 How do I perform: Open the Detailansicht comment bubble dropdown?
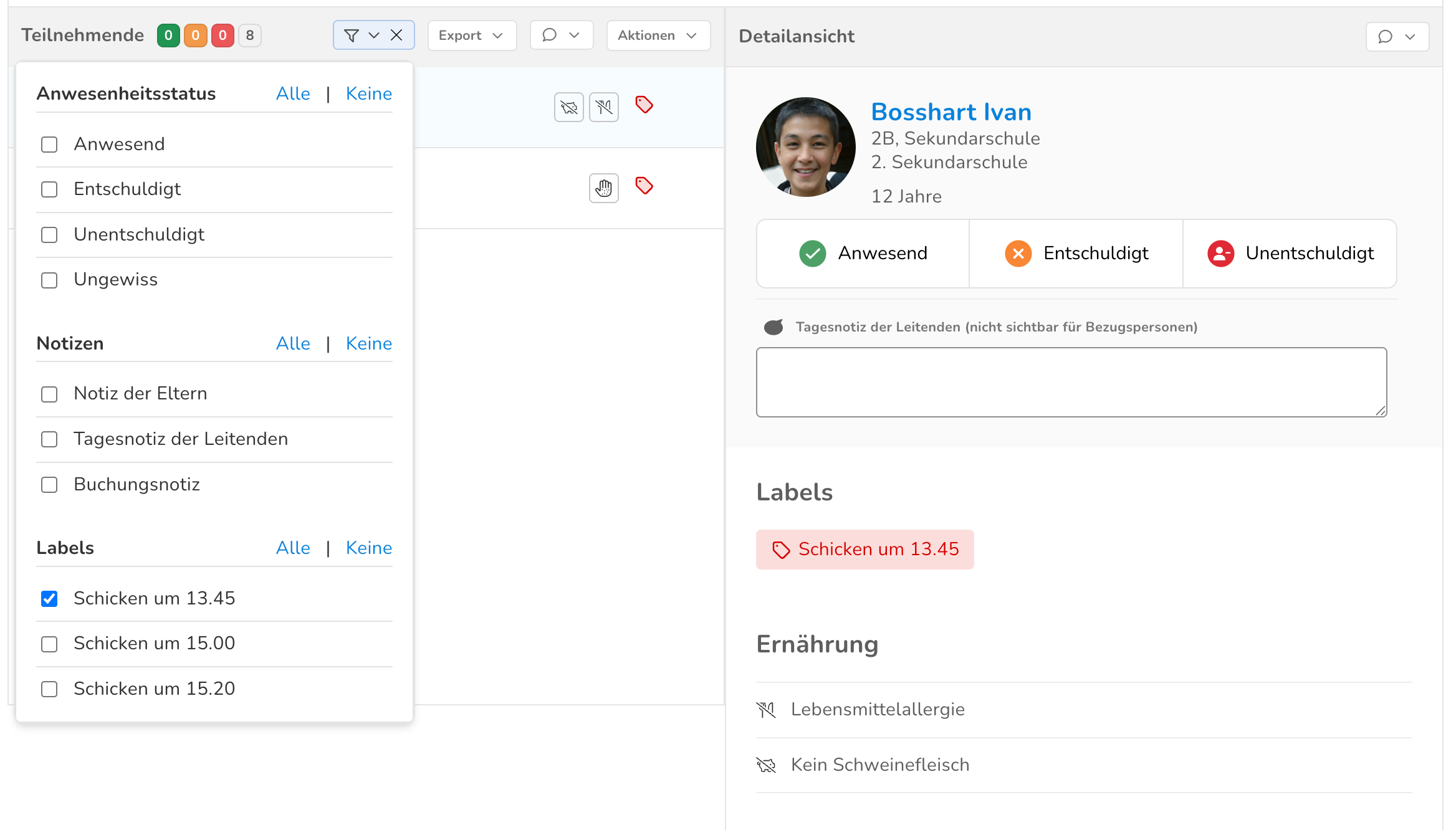coord(1397,37)
